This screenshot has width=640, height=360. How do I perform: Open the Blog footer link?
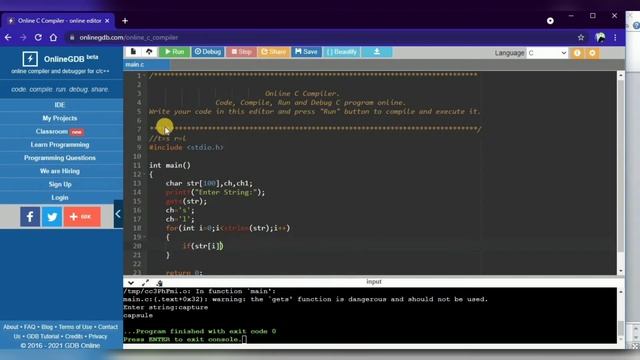click(47, 327)
